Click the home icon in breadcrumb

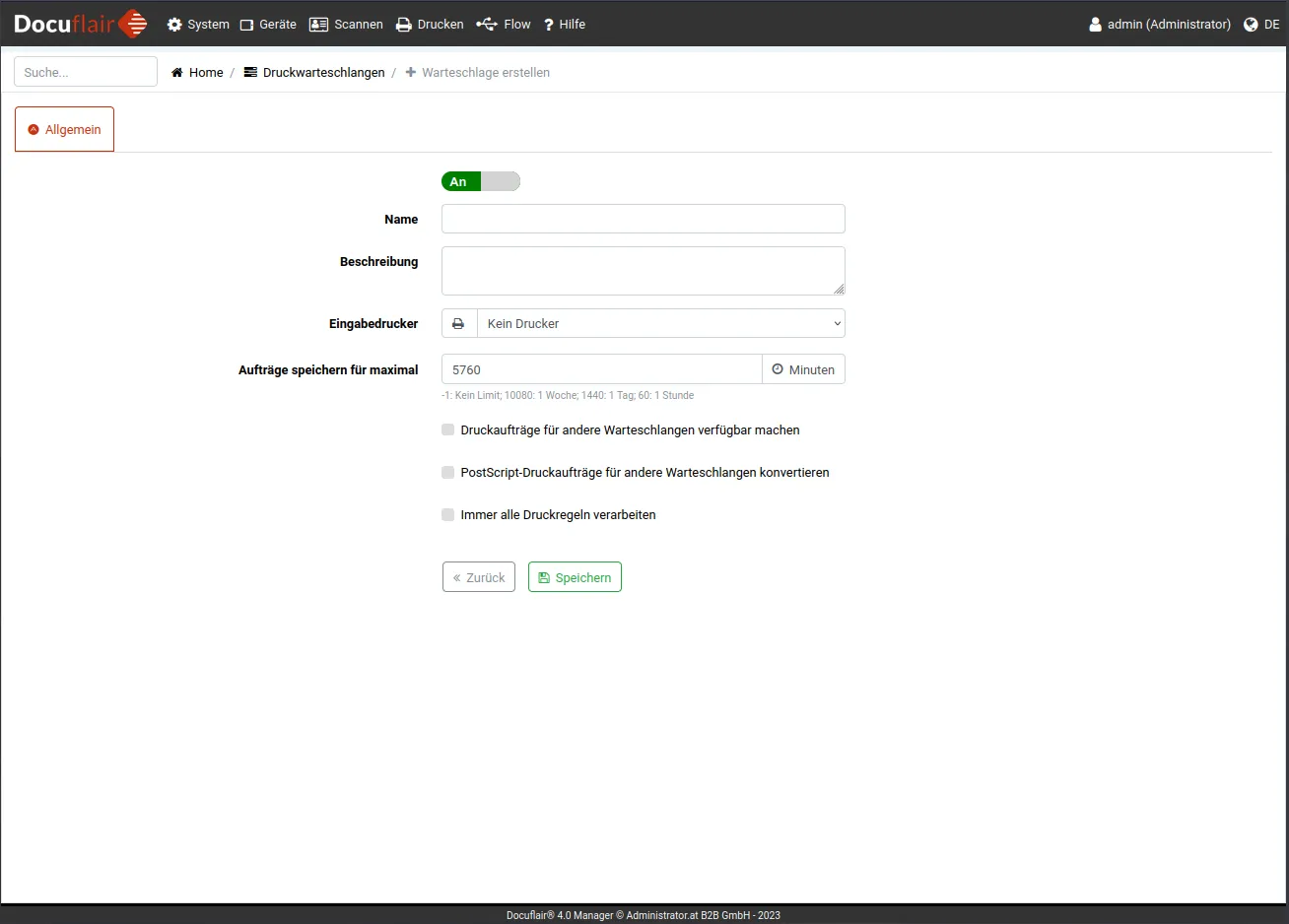[177, 73]
